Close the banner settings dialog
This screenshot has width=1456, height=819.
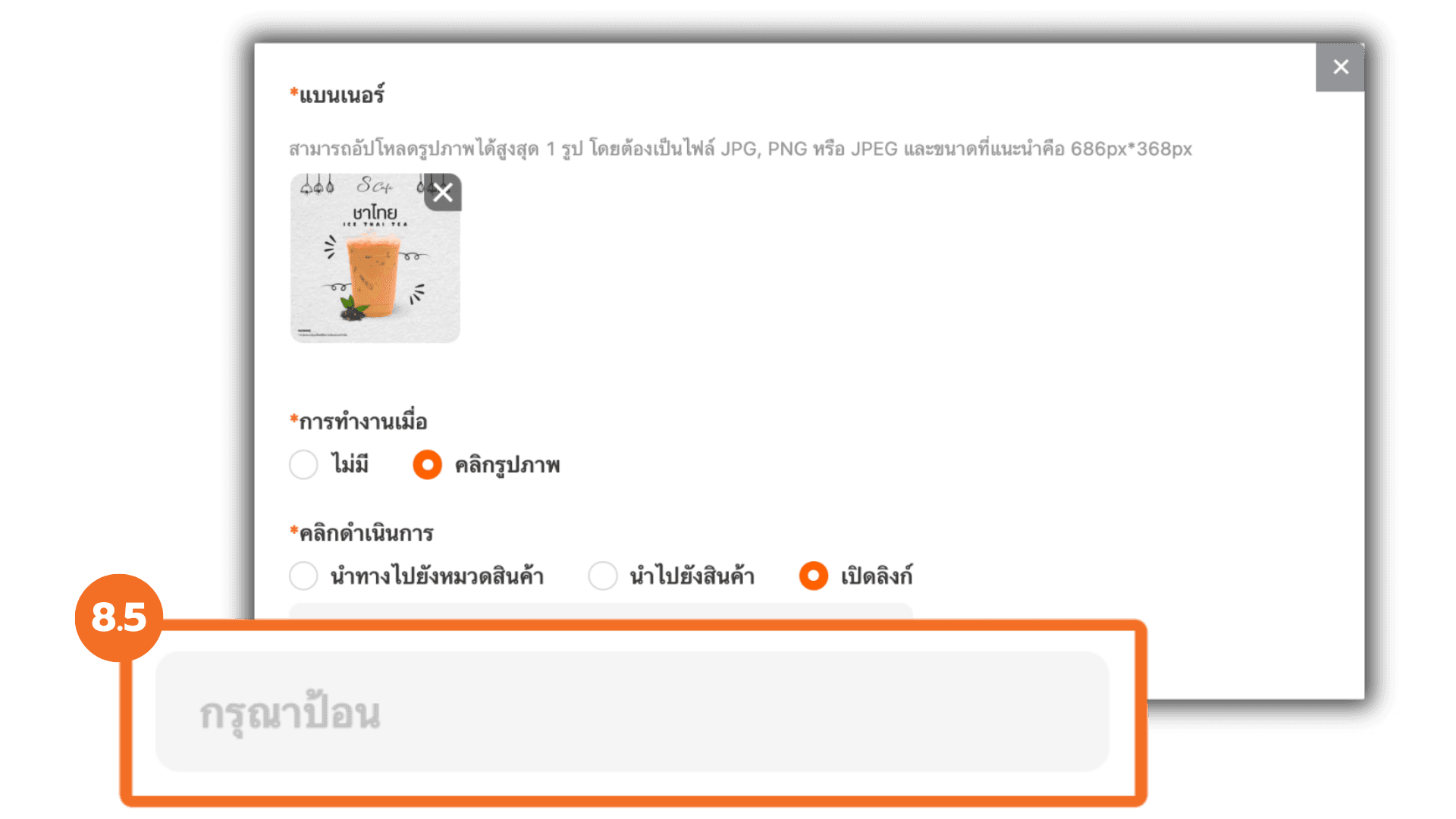[x=1340, y=67]
